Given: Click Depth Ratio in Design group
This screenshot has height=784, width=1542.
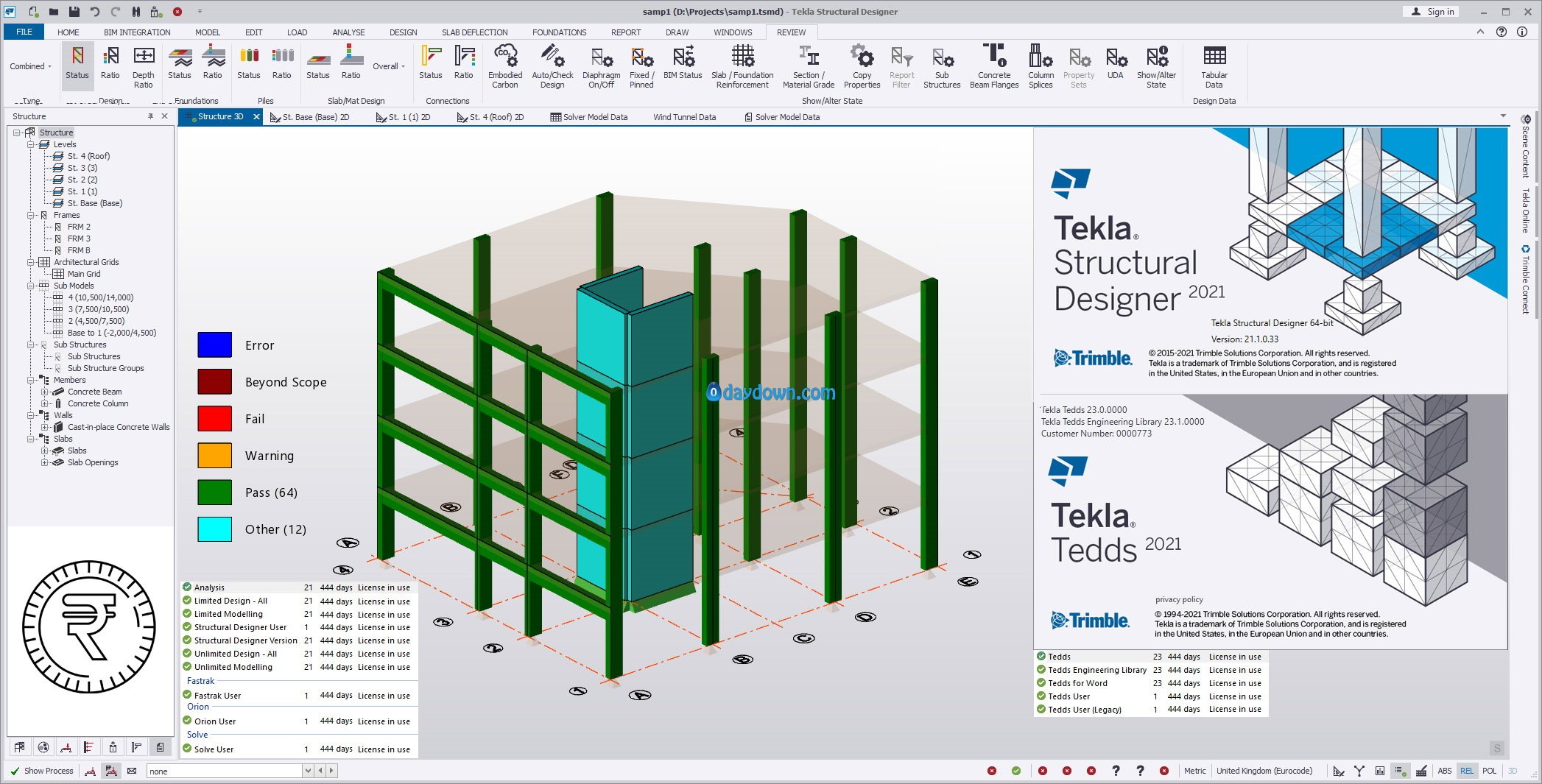Looking at the screenshot, I should click(144, 66).
